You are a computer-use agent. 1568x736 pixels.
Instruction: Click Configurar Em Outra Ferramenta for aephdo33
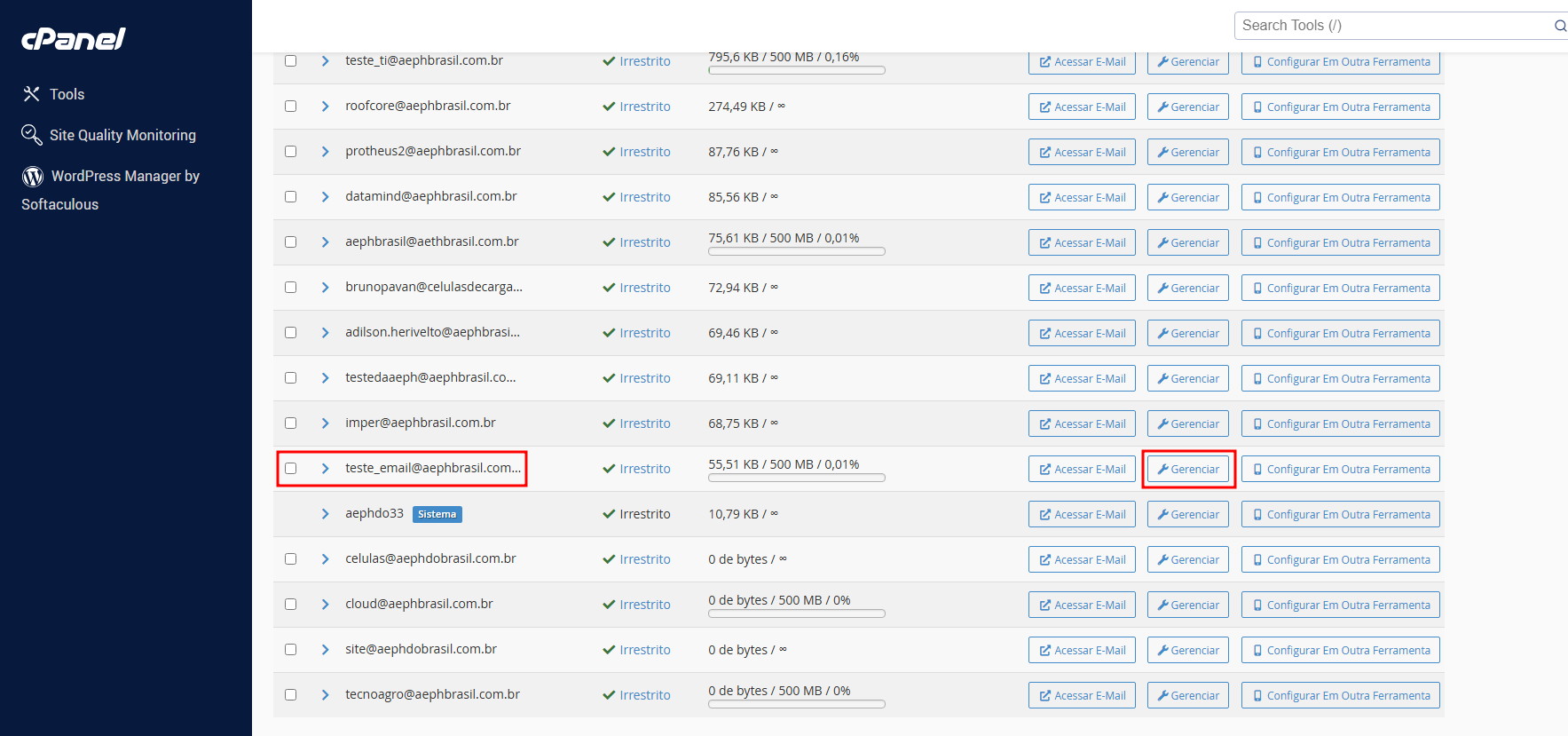[1341, 514]
